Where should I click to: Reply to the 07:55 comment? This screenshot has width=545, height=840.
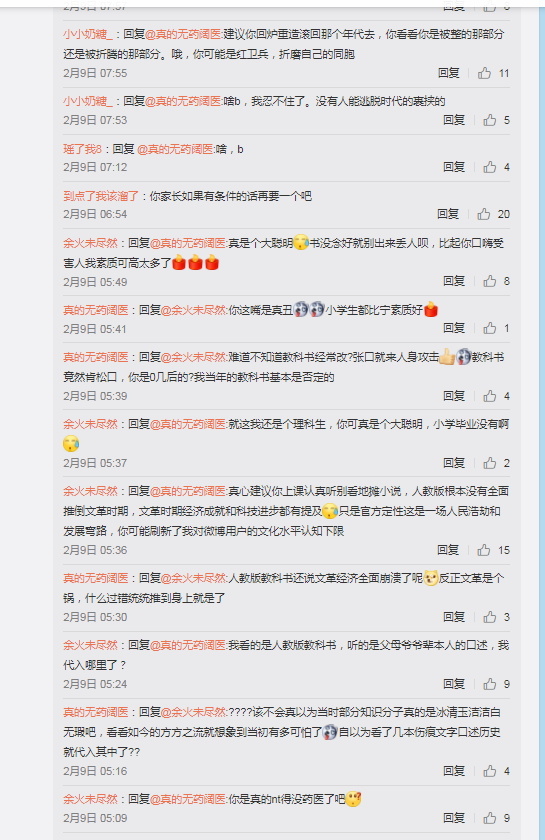coord(449,73)
